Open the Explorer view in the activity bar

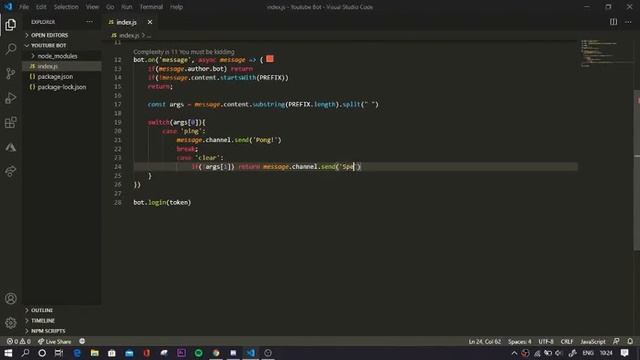11,24
